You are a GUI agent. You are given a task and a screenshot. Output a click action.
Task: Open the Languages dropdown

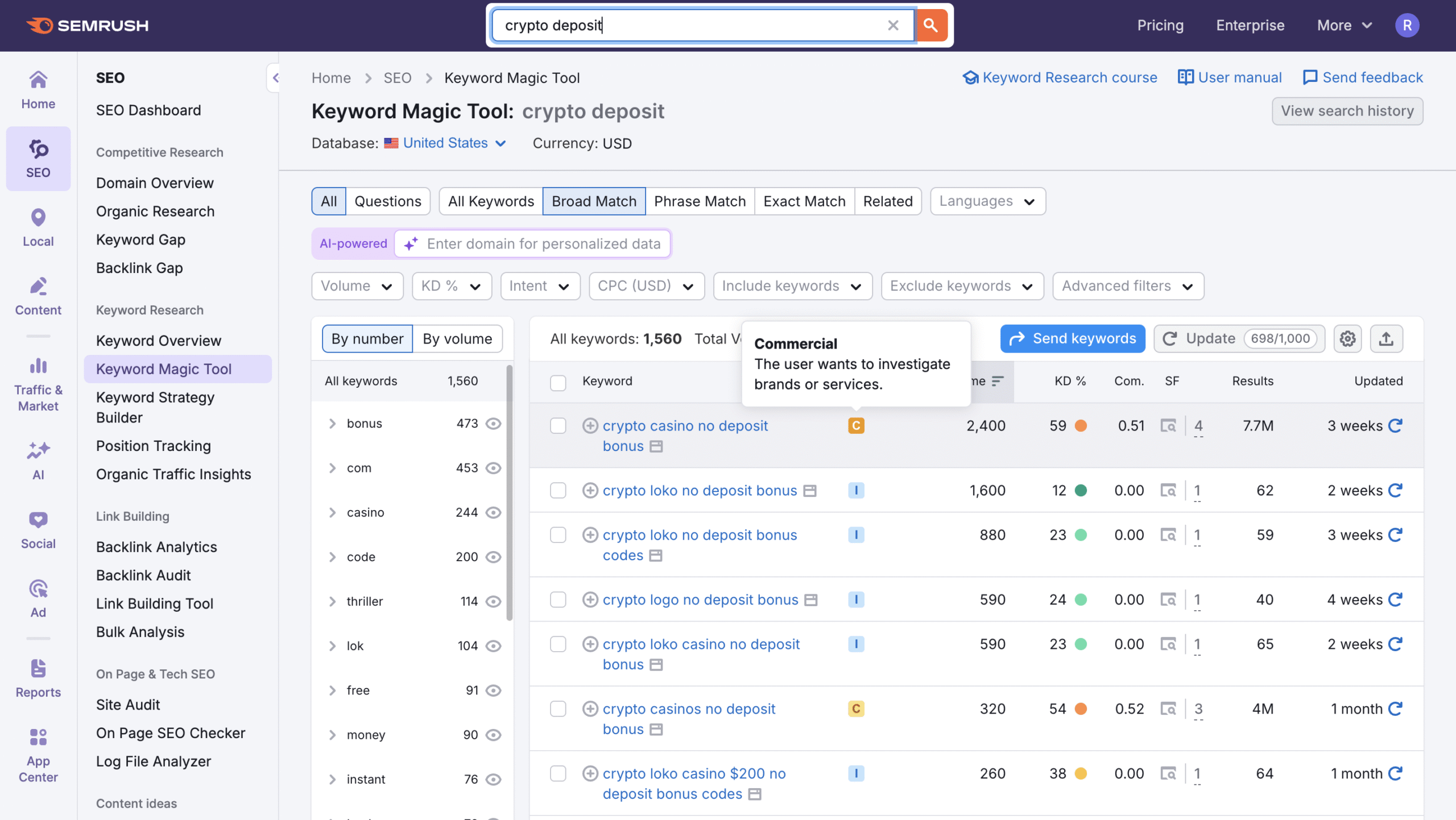pyautogui.click(x=987, y=201)
